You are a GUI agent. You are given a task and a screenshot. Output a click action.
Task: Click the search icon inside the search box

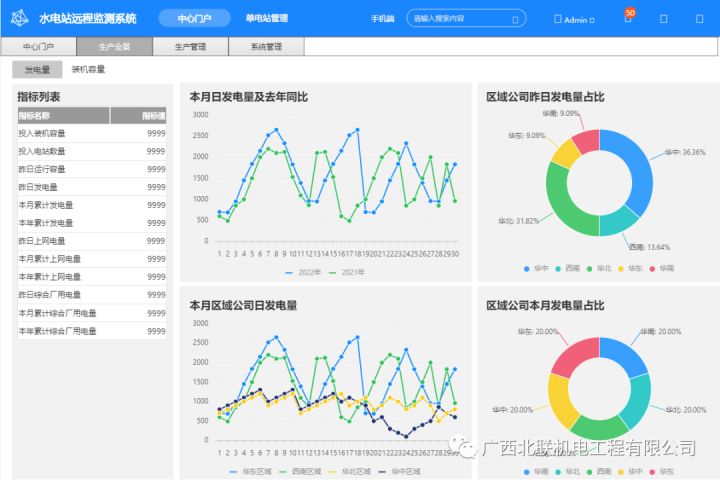[x=516, y=19]
